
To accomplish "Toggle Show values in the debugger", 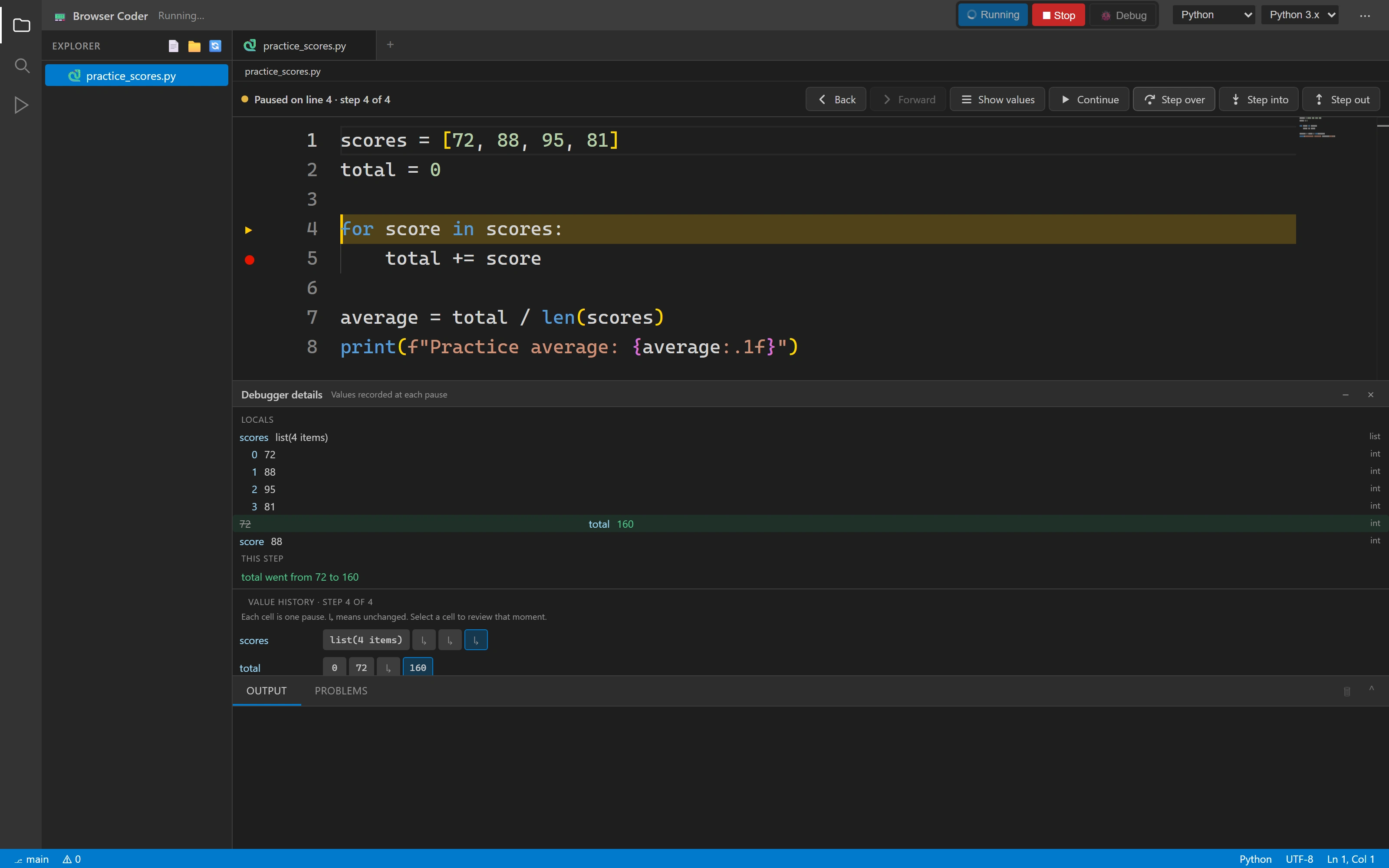I will 997,99.
